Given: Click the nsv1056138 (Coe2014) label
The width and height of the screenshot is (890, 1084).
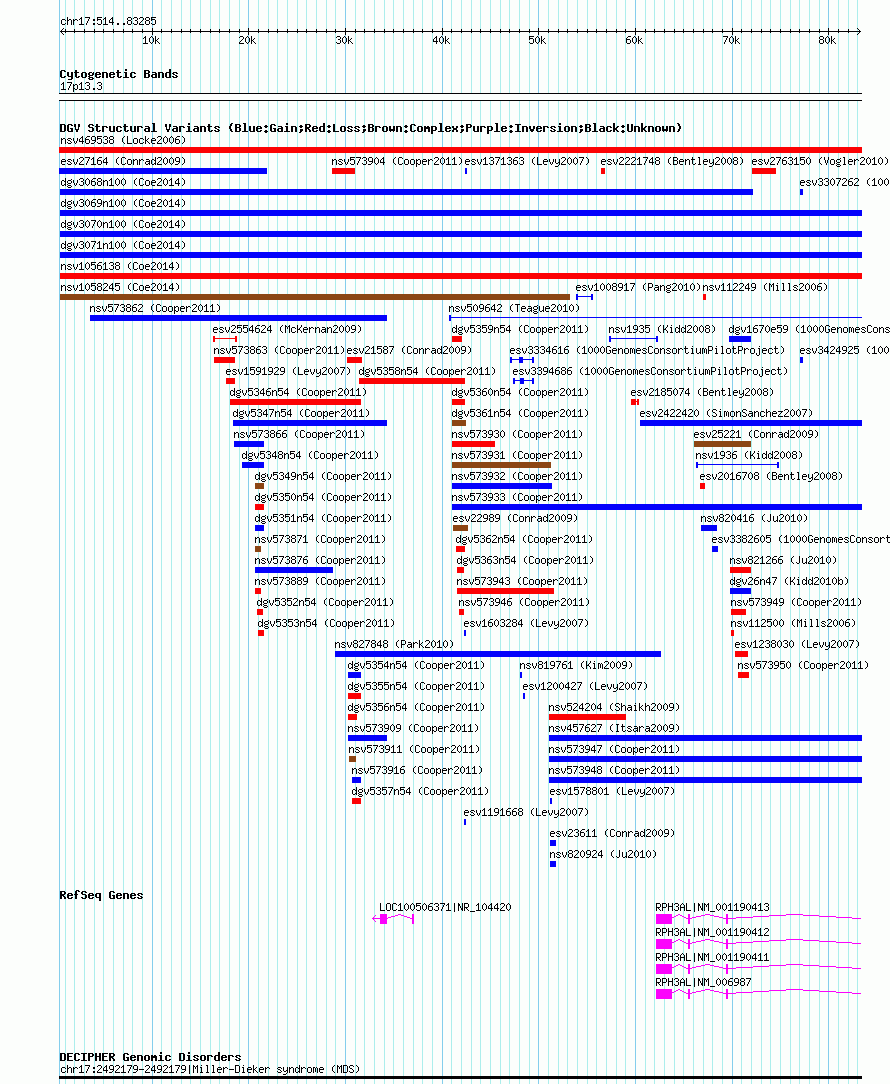Looking at the screenshot, I should pyautogui.click(x=120, y=266).
